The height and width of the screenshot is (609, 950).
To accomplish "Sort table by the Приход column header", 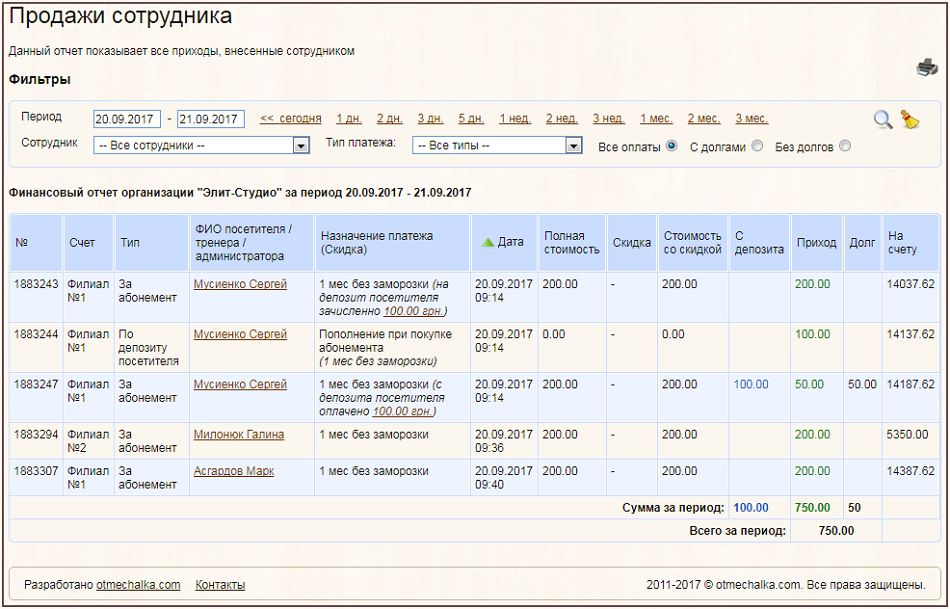I will (816, 242).
